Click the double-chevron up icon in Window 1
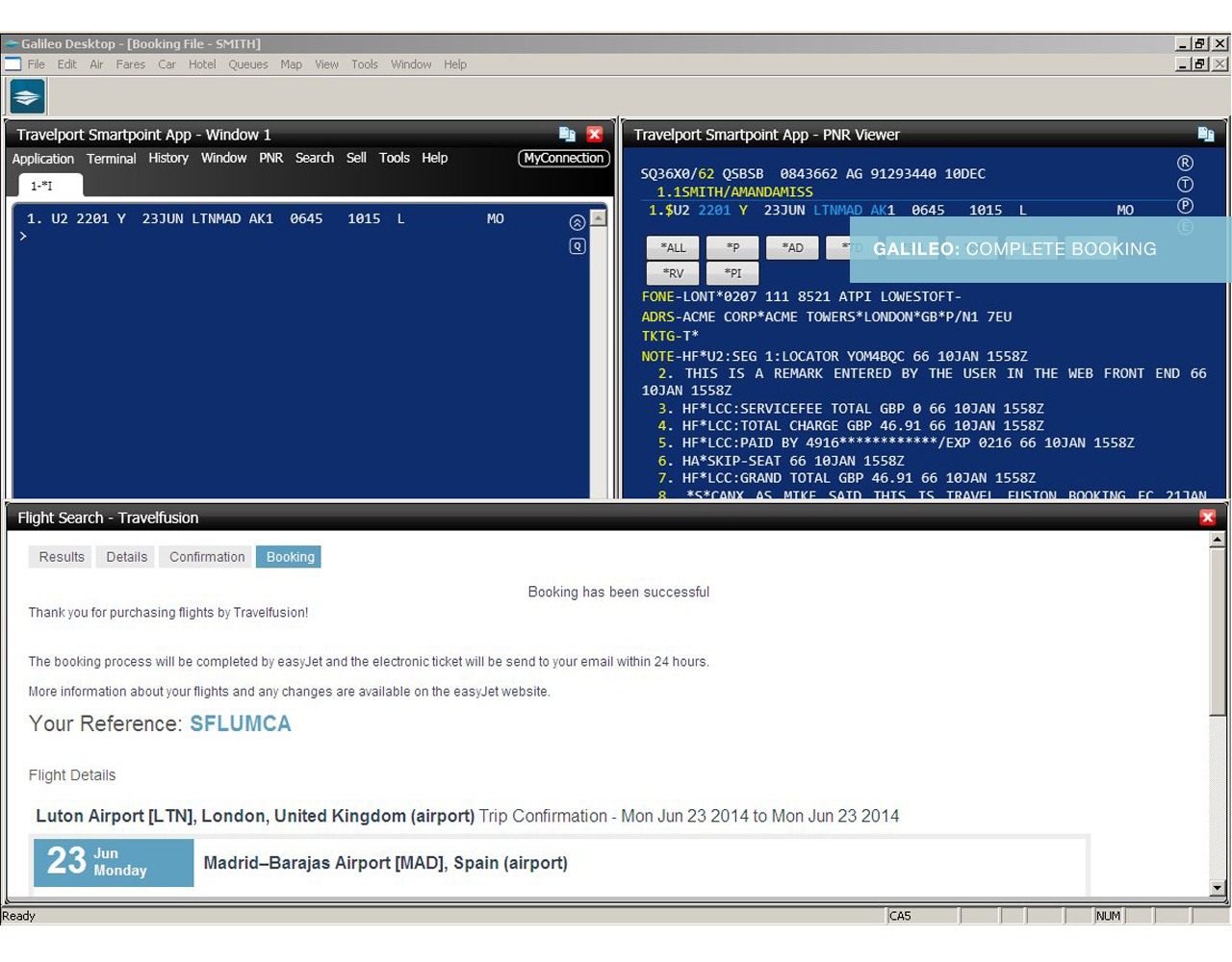This screenshot has height=962, width=1232. (x=577, y=223)
